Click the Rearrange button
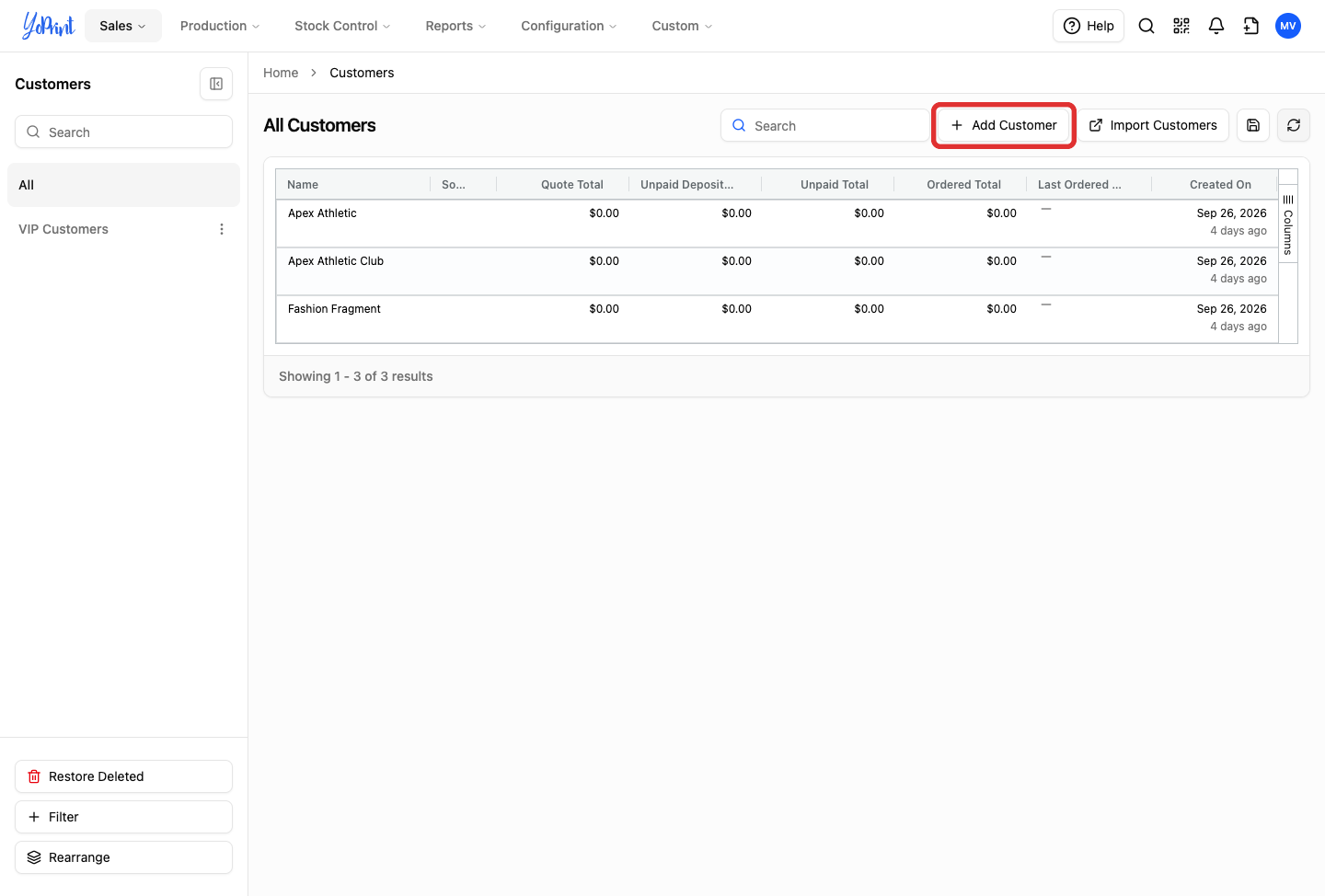The height and width of the screenshot is (896, 1325). click(123, 857)
